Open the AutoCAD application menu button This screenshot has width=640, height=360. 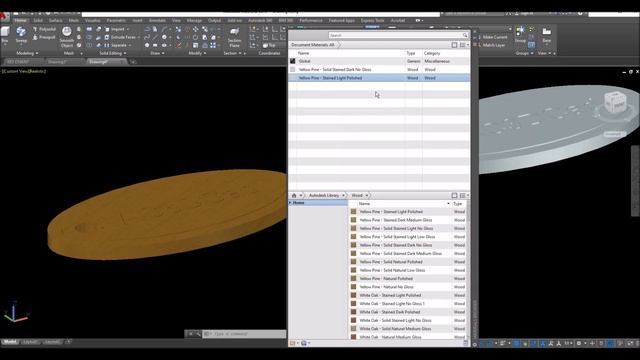pyautogui.click(x=4, y=16)
